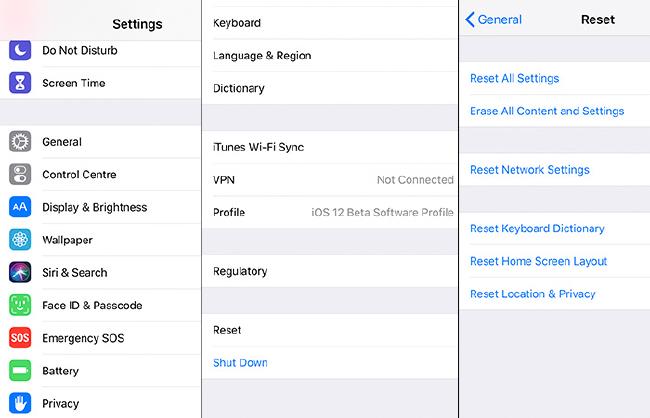Open Screen Time hourglass icon

click(20, 83)
